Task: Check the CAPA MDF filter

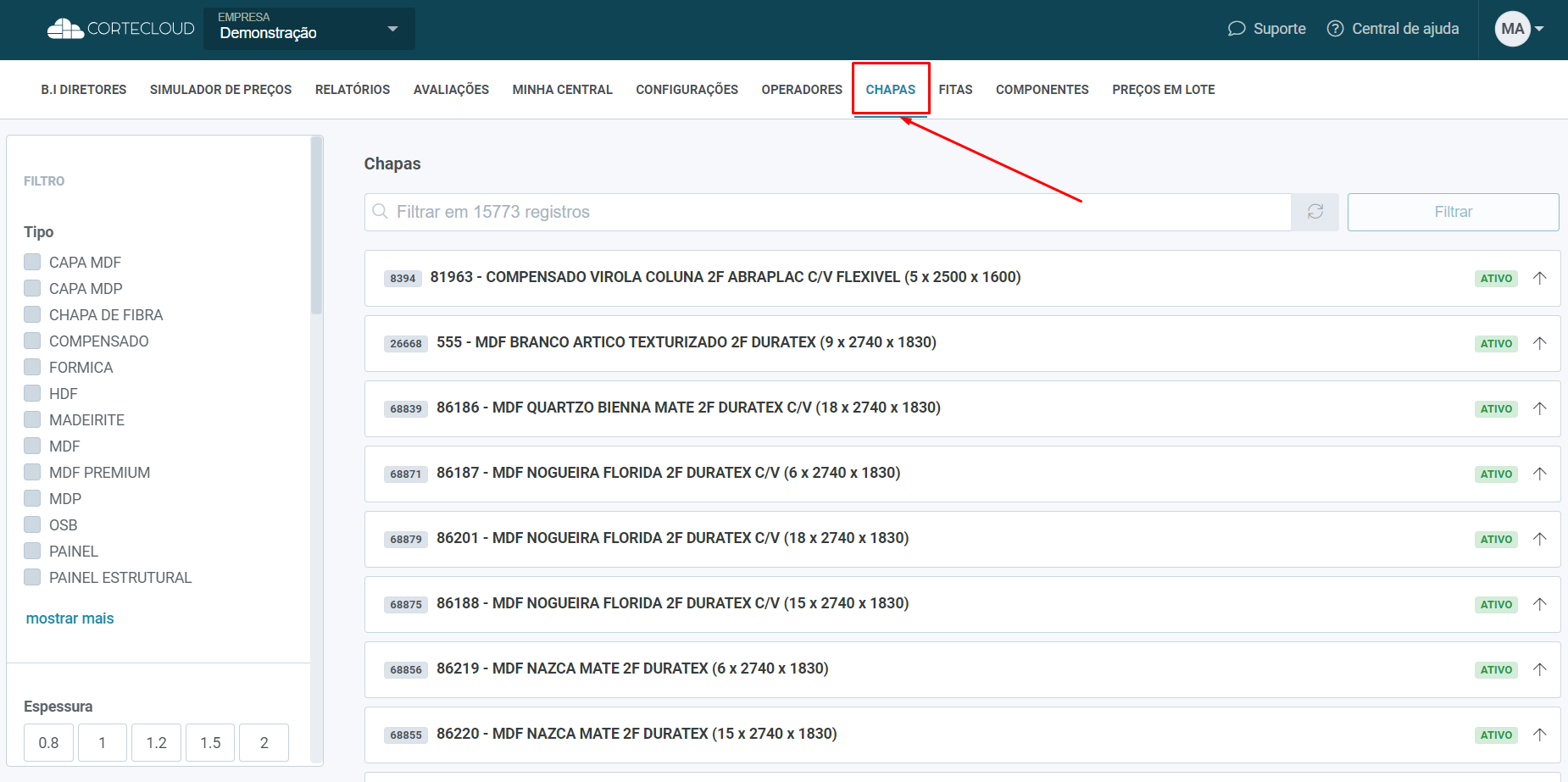Action: [32, 262]
